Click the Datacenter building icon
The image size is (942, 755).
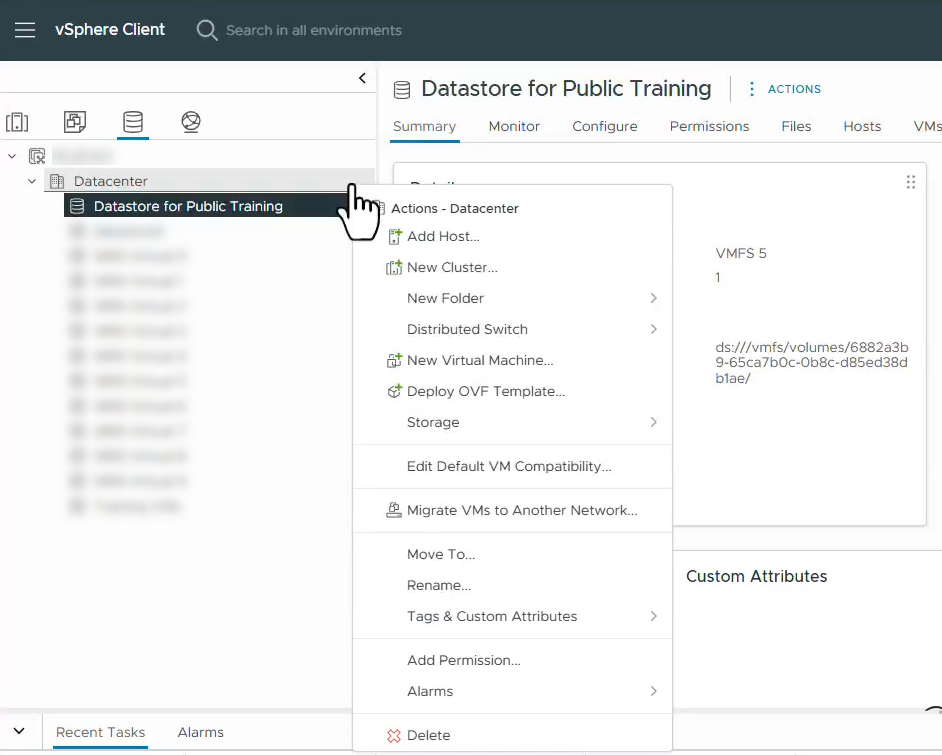point(57,181)
